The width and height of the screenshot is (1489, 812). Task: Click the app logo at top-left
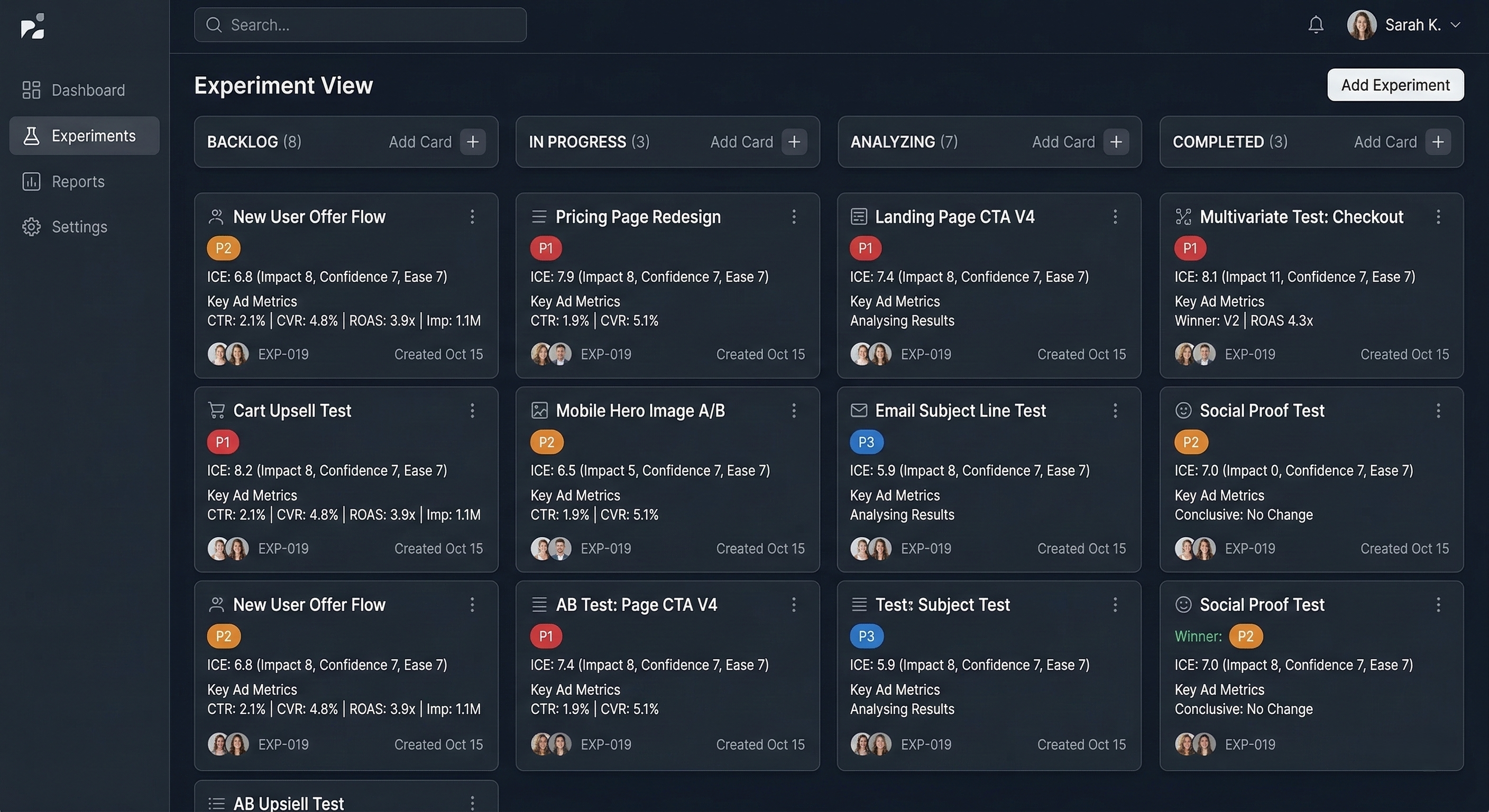(x=33, y=25)
